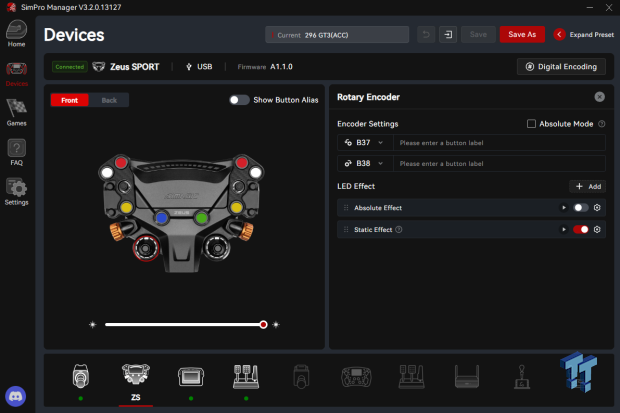Screen dimensions: 620x413
Task: Select the wheelbase device icon
Action: click(81, 376)
